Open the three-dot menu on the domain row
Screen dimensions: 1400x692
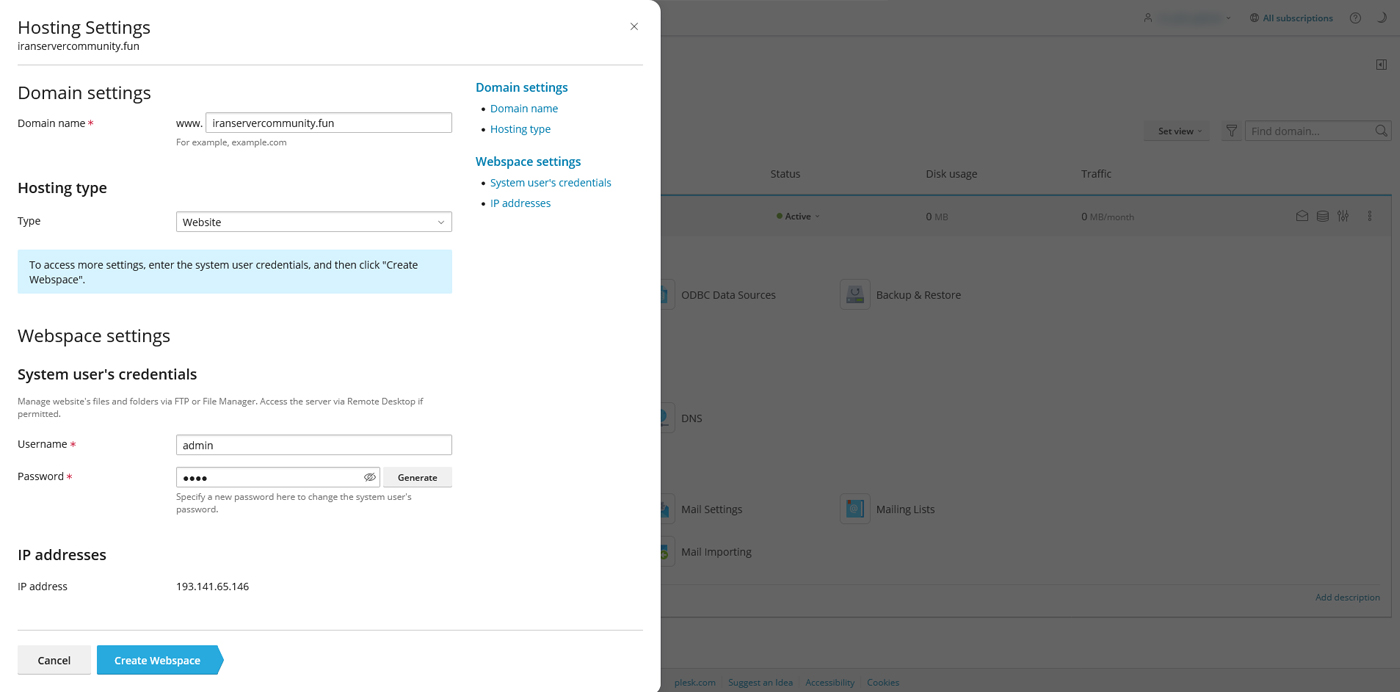click(x=1369, y=215)
